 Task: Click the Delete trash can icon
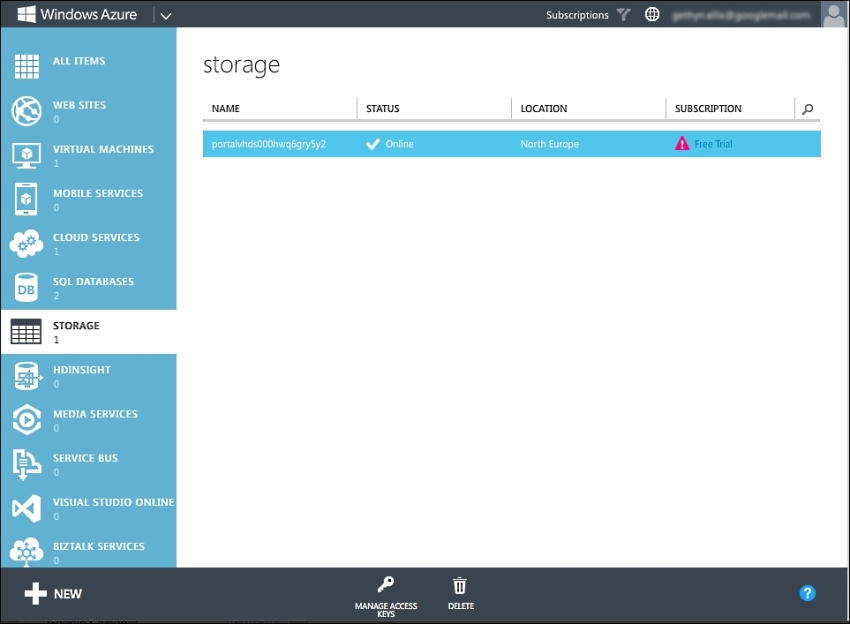460,586
